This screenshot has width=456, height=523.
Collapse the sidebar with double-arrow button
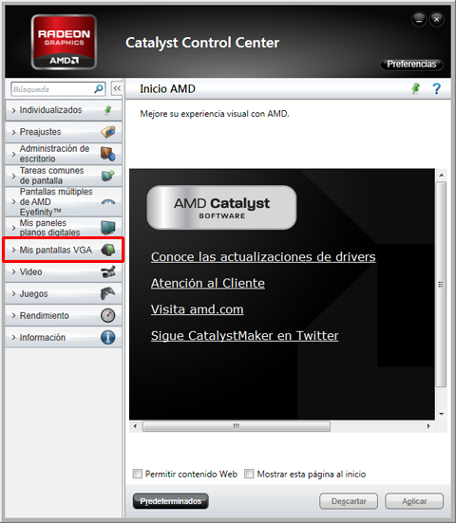click(117, 89)
